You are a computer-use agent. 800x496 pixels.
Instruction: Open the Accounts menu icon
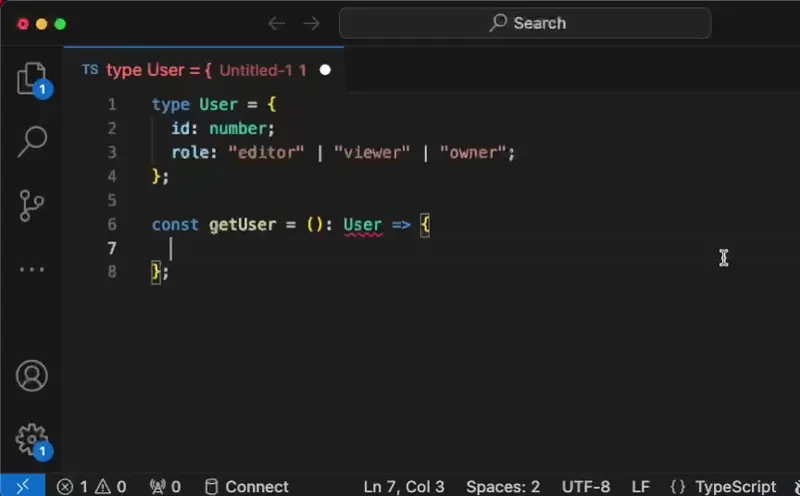(32, 376)
